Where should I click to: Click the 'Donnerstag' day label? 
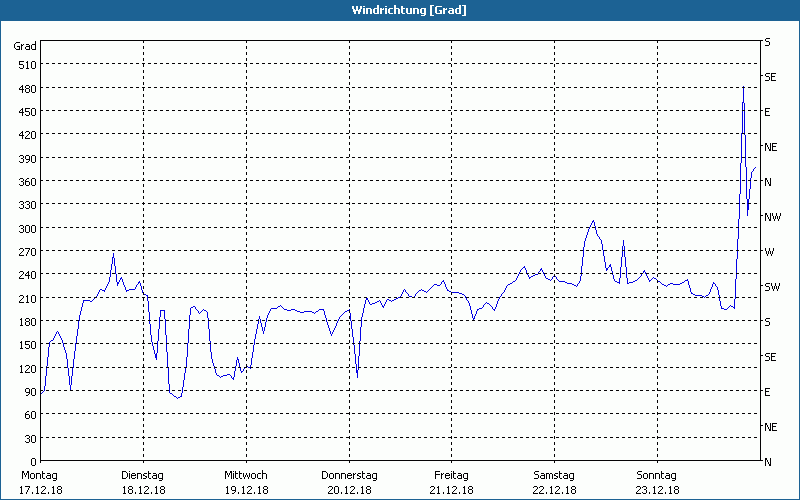point(349,476)
